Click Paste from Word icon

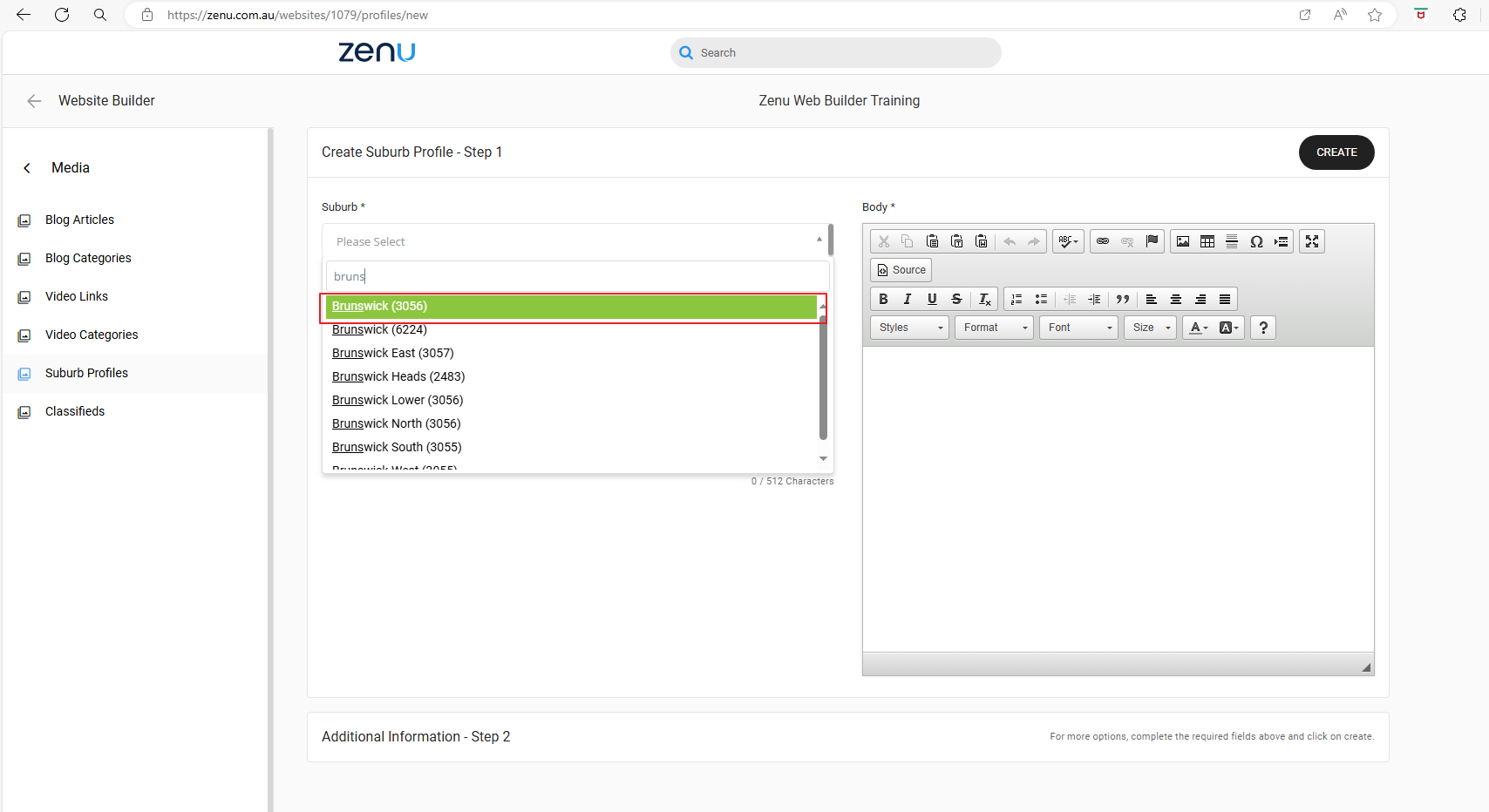tap(981, 241)
